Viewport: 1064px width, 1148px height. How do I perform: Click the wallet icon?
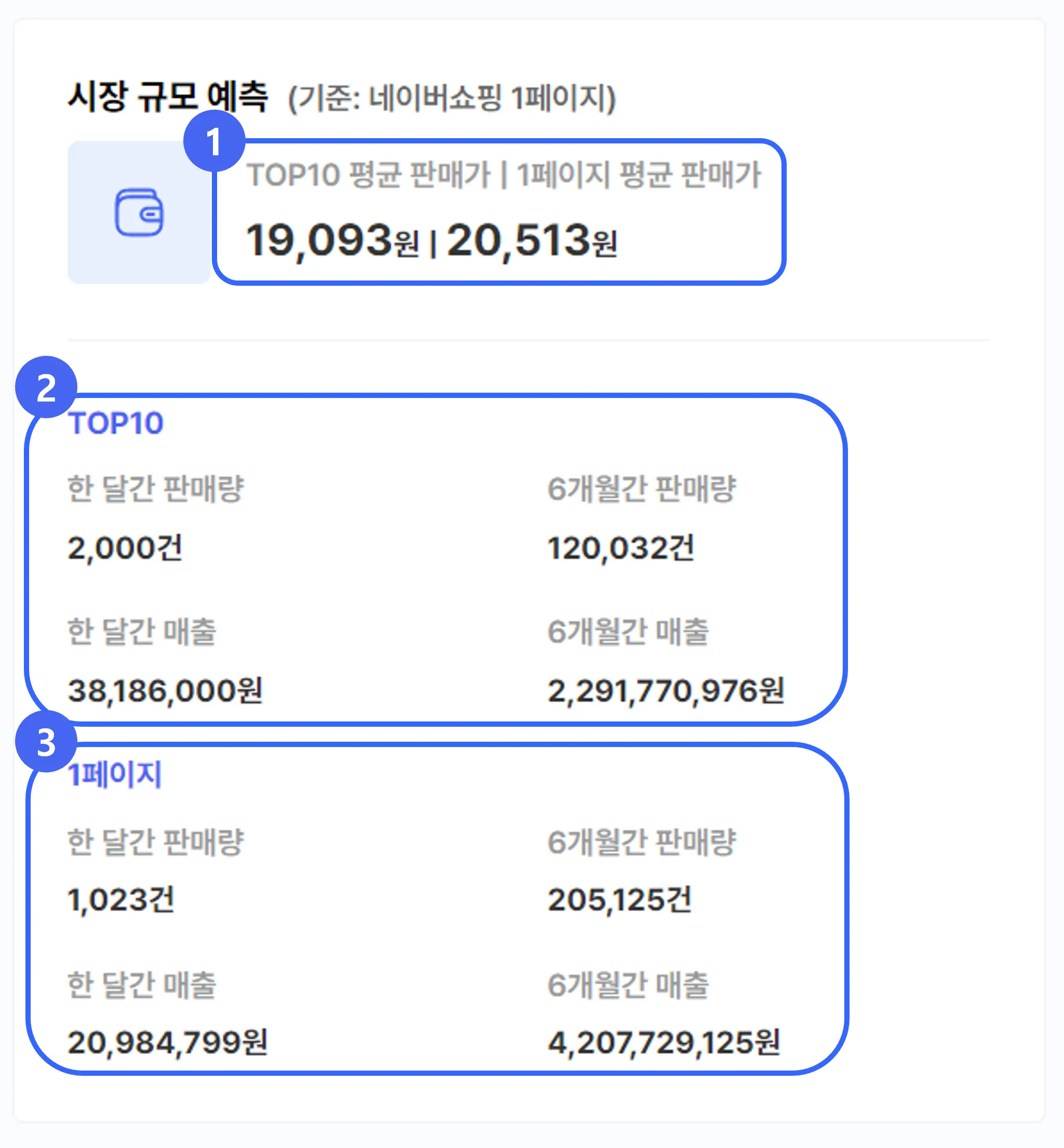[139, 213]
